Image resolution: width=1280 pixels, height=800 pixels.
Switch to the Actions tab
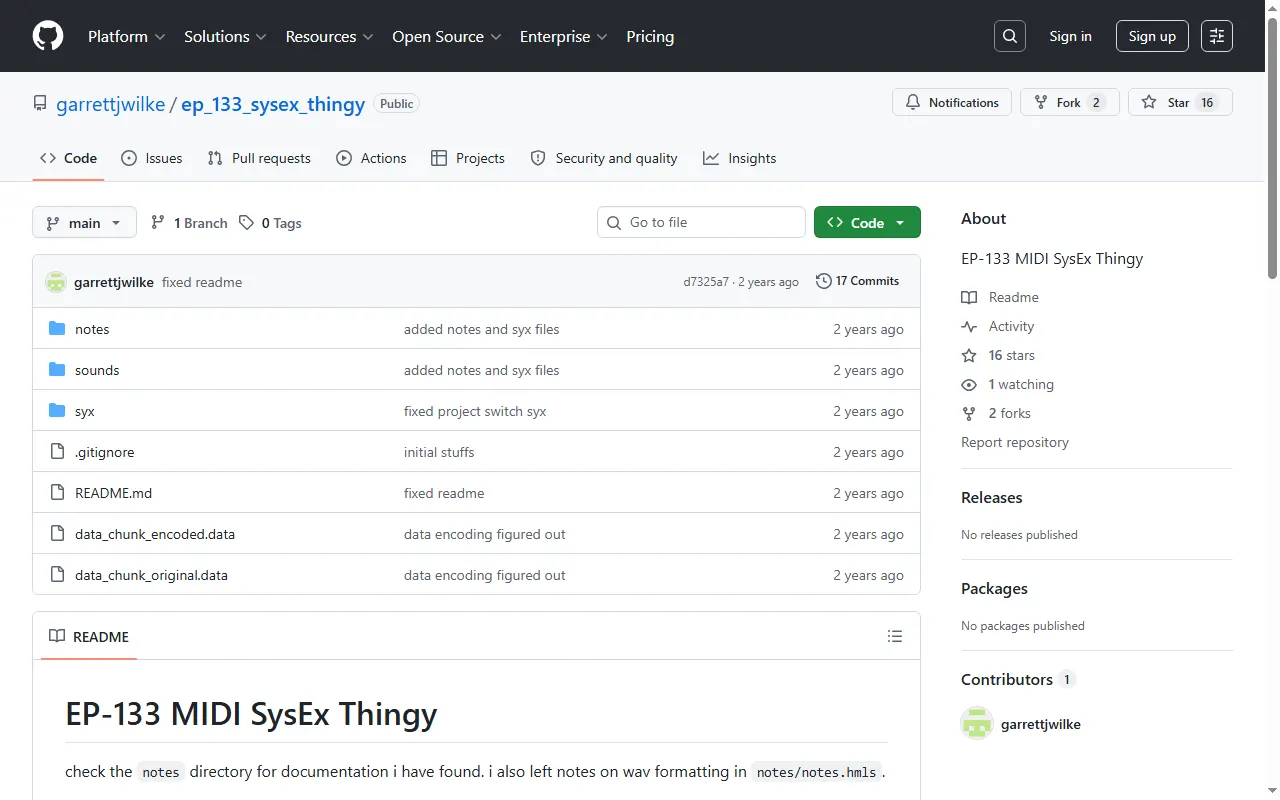[371, 158]
